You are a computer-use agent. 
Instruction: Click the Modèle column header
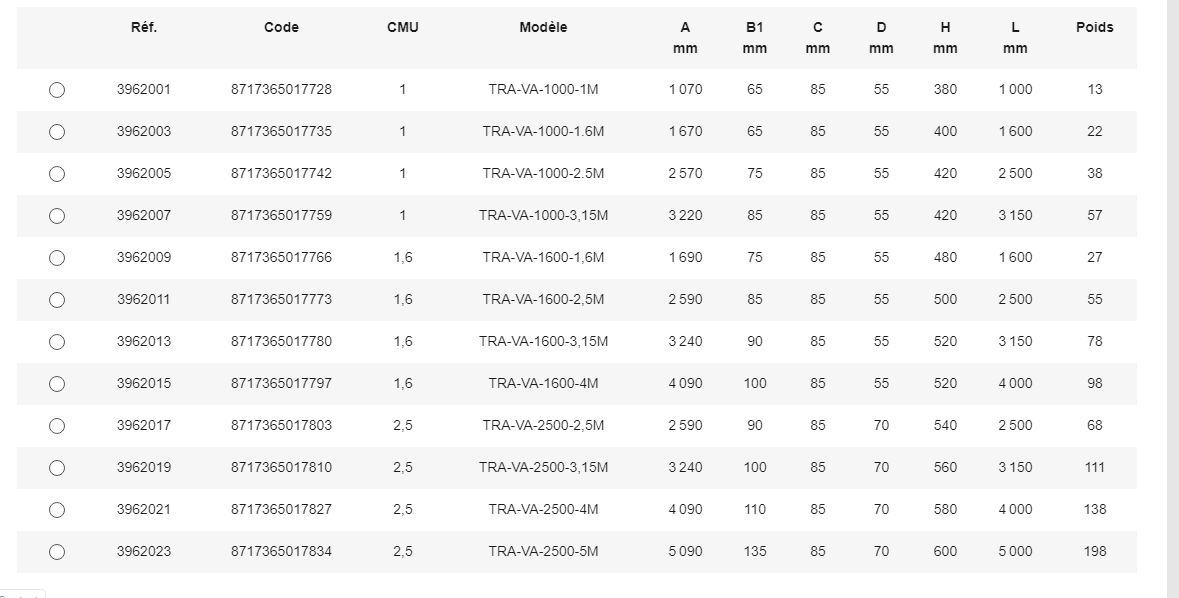pyautogui.click(x=543, y=28)
